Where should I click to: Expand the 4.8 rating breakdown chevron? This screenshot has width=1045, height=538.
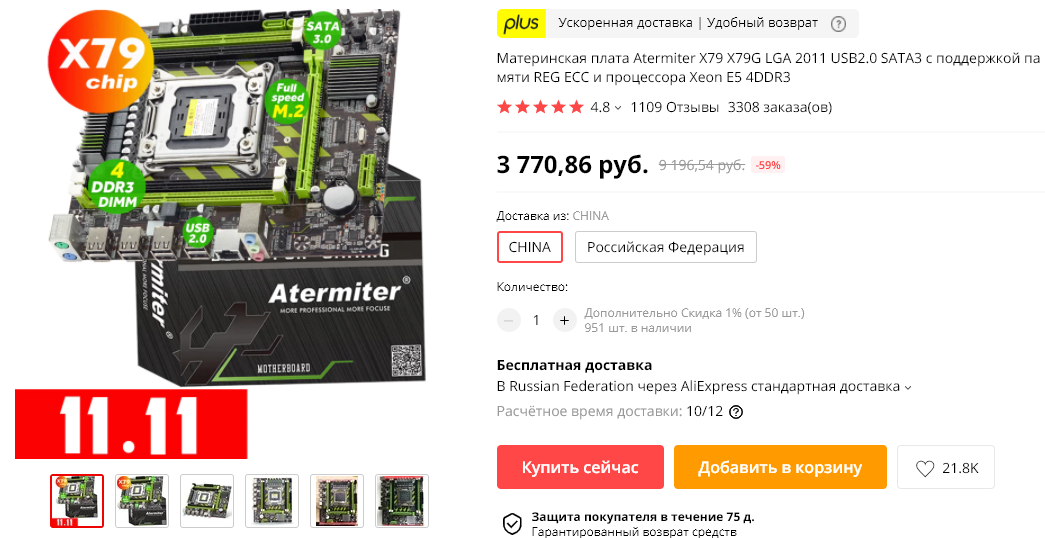click(618, 108)
